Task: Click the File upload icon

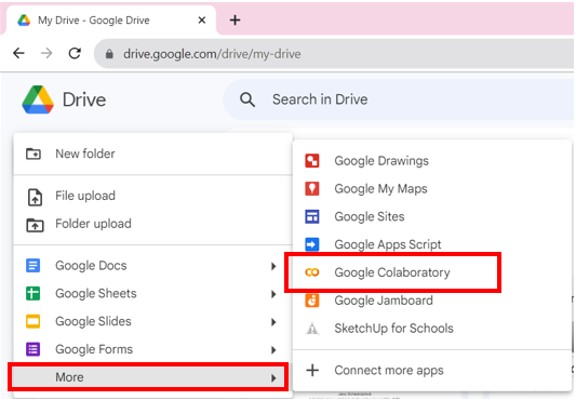Action: click(35, 197)
